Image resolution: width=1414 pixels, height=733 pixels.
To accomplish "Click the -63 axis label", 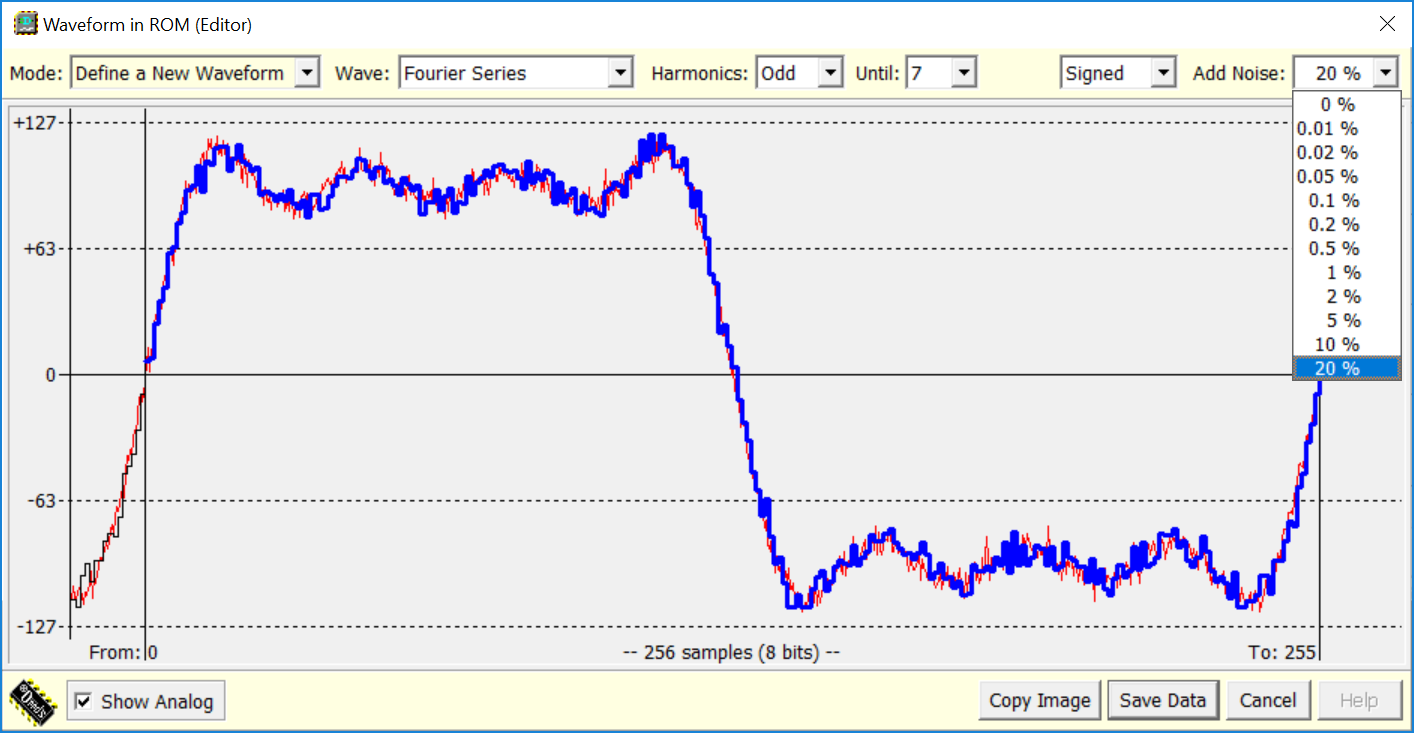I will coord(42,500).
